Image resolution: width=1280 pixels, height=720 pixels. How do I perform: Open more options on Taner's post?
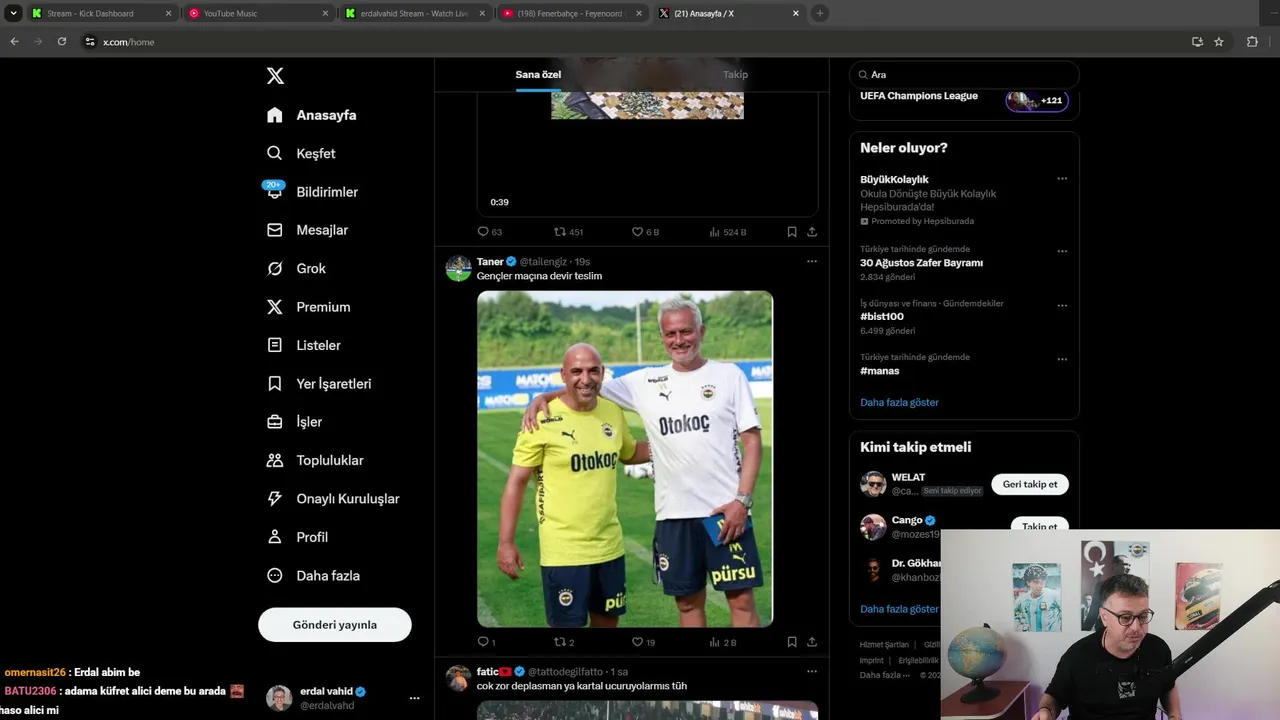[812, 262]
